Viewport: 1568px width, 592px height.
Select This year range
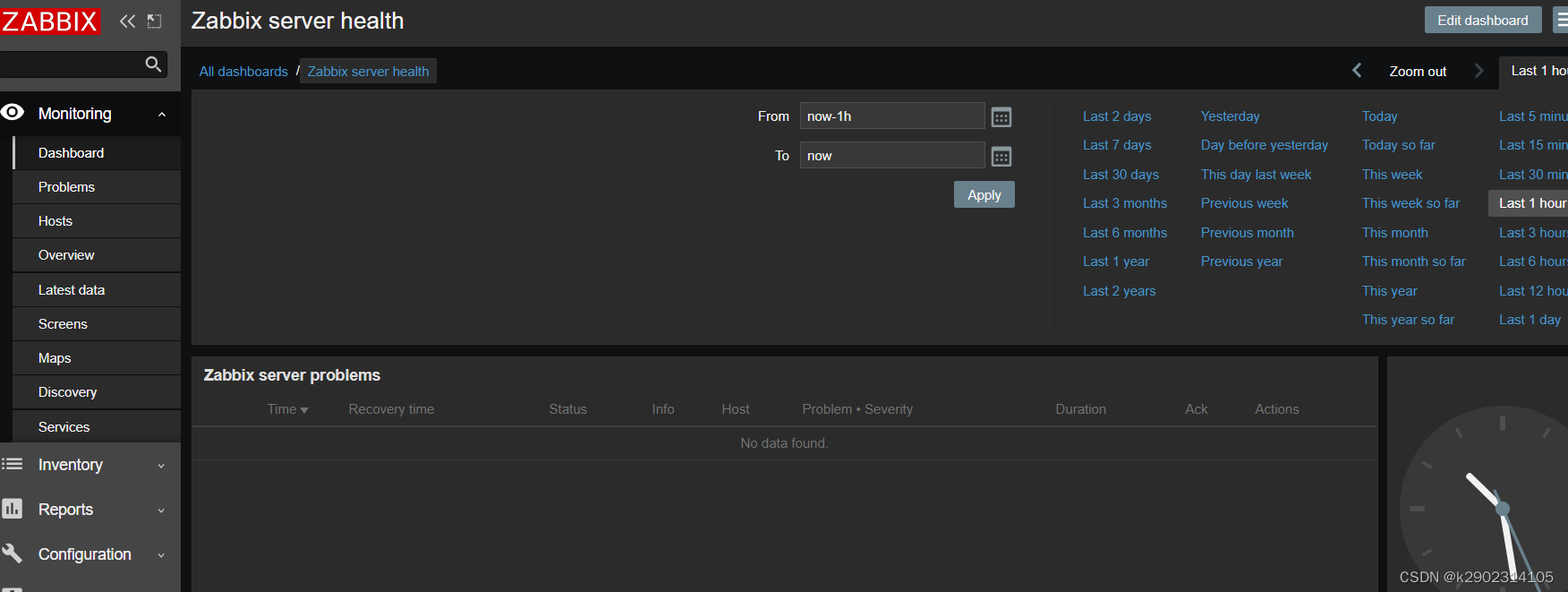(1389, 291)
